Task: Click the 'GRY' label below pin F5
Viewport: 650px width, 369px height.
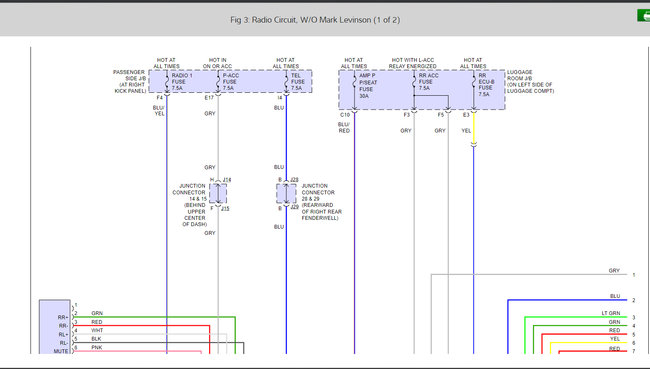Action: tap(440, 131)
